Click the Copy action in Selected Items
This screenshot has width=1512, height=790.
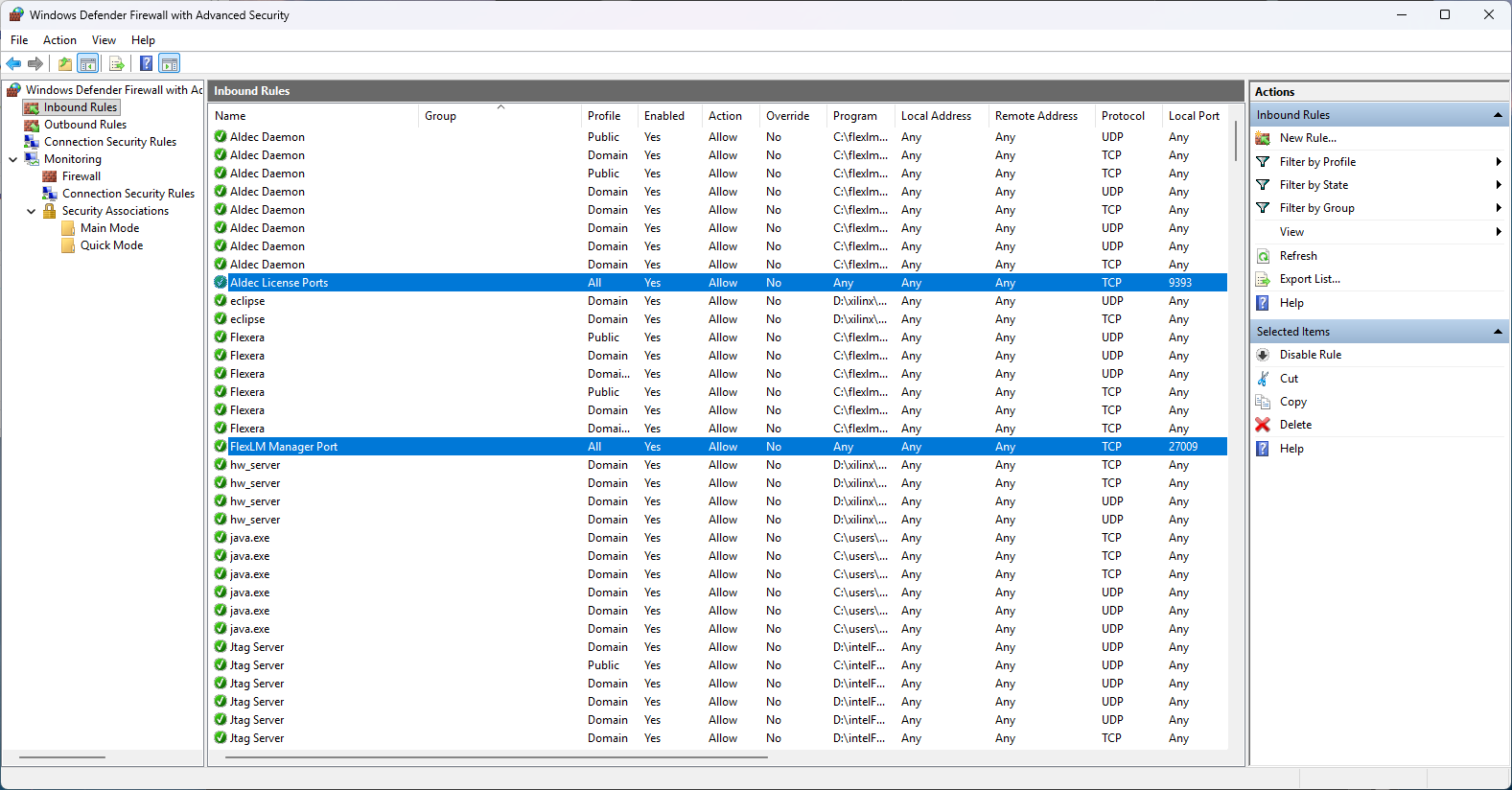pos(1292,402)
